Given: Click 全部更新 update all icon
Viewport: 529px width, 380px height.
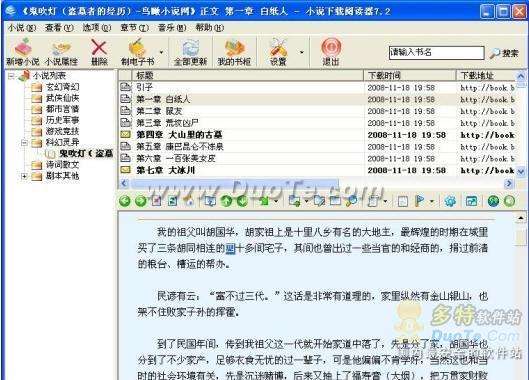Looking at the screenshot, I should point(190,51).
